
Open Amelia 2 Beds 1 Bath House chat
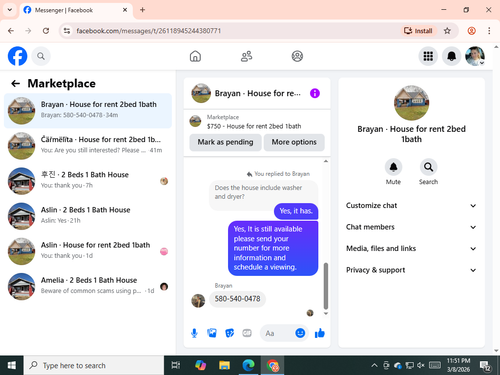click(88, 286)
